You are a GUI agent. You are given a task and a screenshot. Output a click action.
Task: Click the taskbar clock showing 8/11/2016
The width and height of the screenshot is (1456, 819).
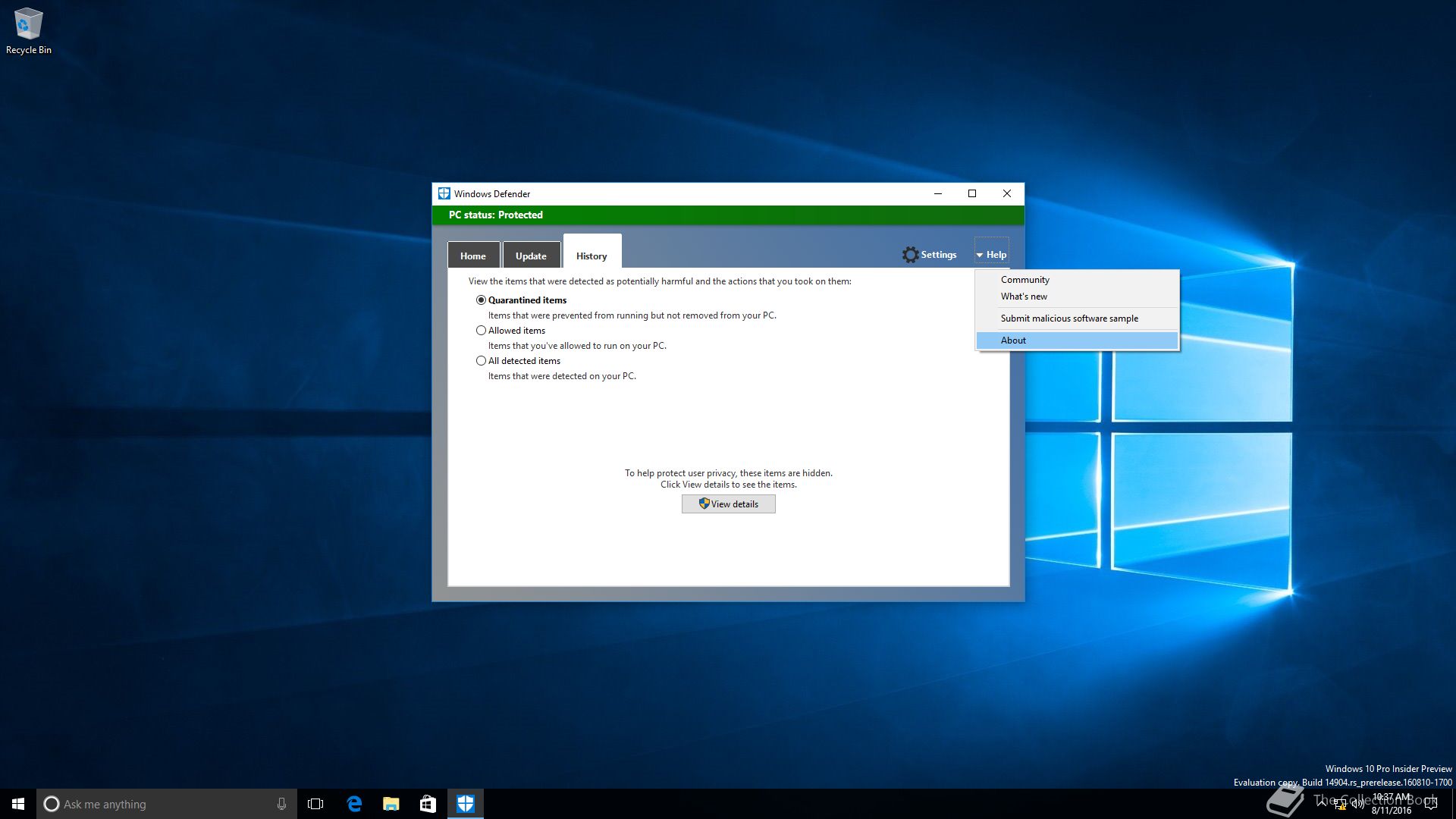1392,804
